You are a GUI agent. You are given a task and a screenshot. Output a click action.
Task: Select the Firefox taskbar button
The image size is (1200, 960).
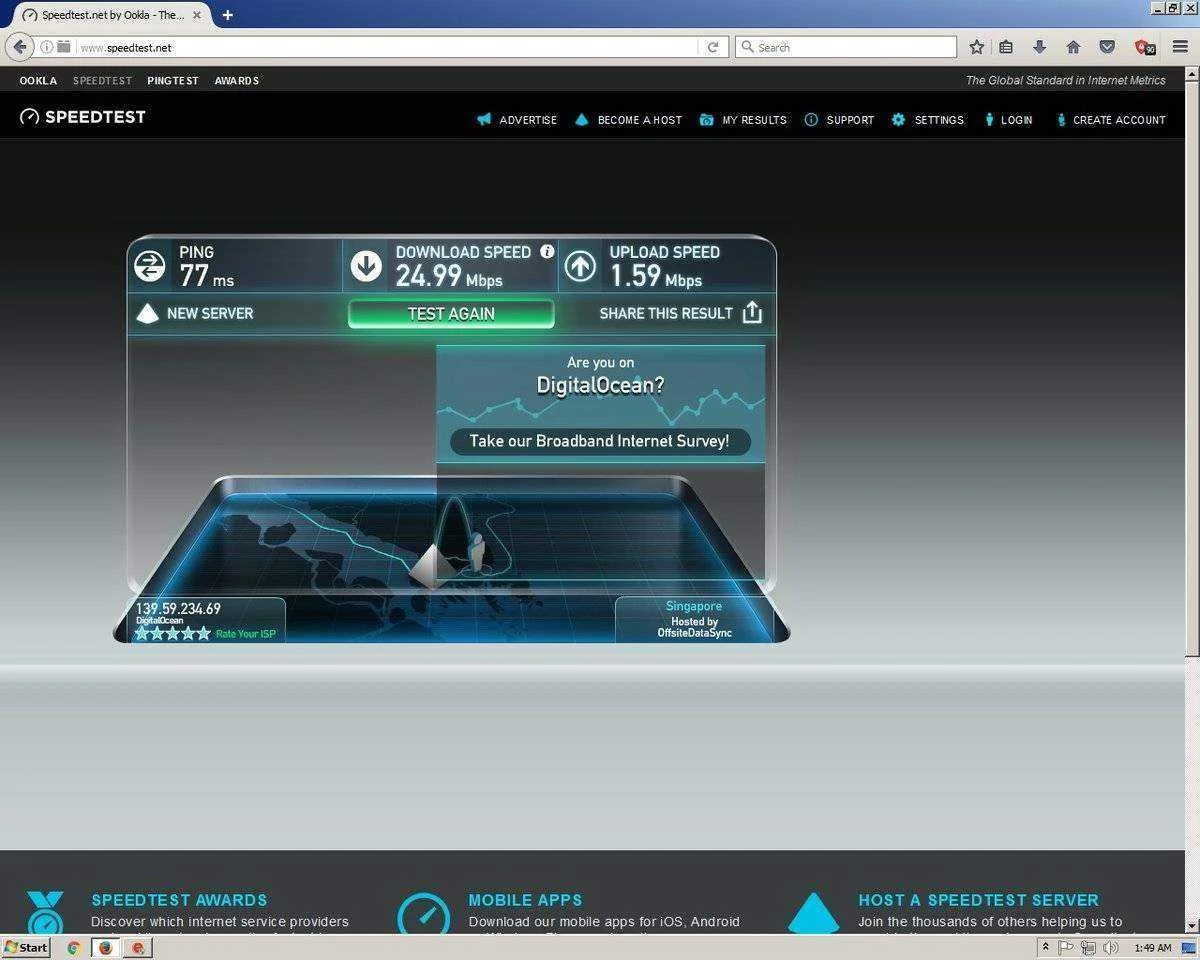[x=105, y=947]
